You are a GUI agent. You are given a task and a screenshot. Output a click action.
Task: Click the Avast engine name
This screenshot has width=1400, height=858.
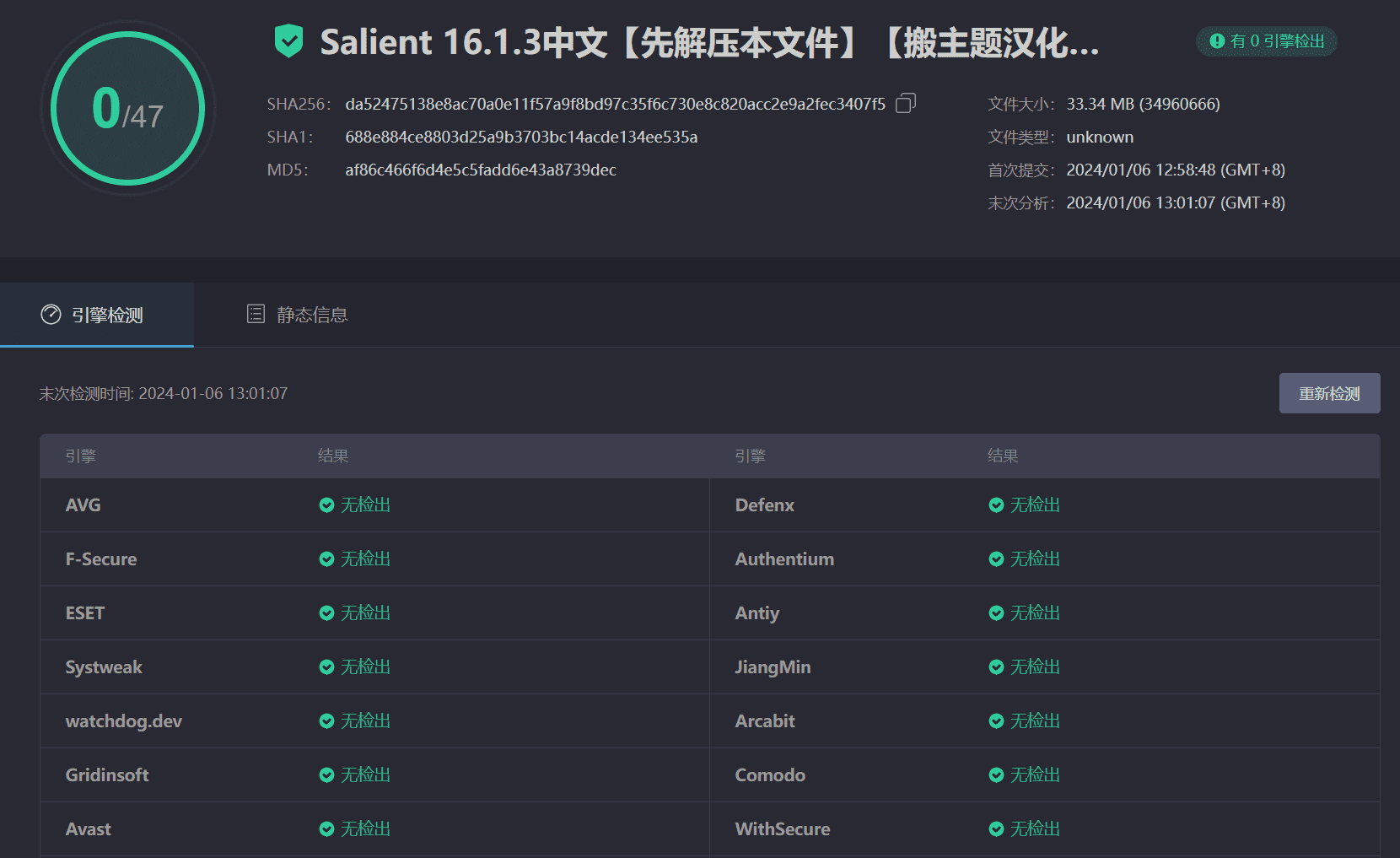click(89, 829)
